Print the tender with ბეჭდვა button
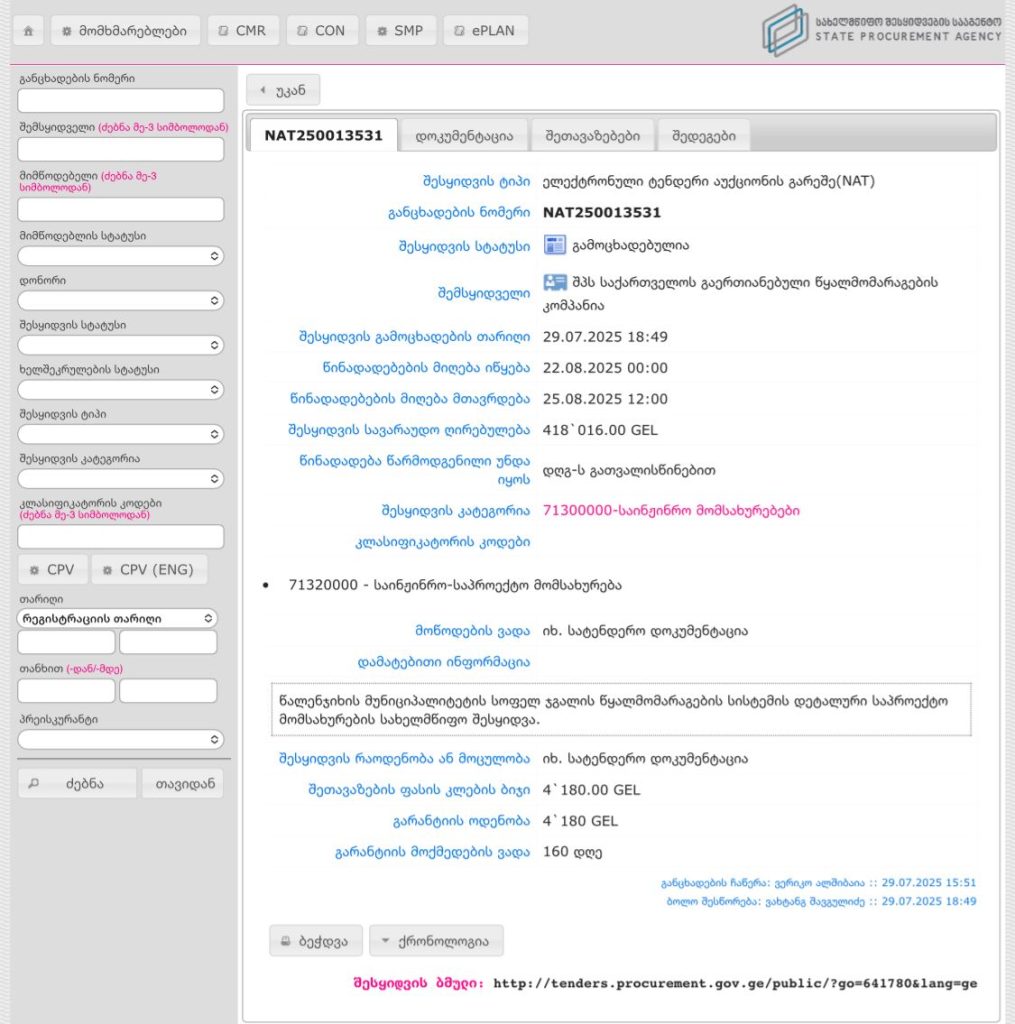The height and width of the screenshot is (1024, 1015). click(315, 941)
